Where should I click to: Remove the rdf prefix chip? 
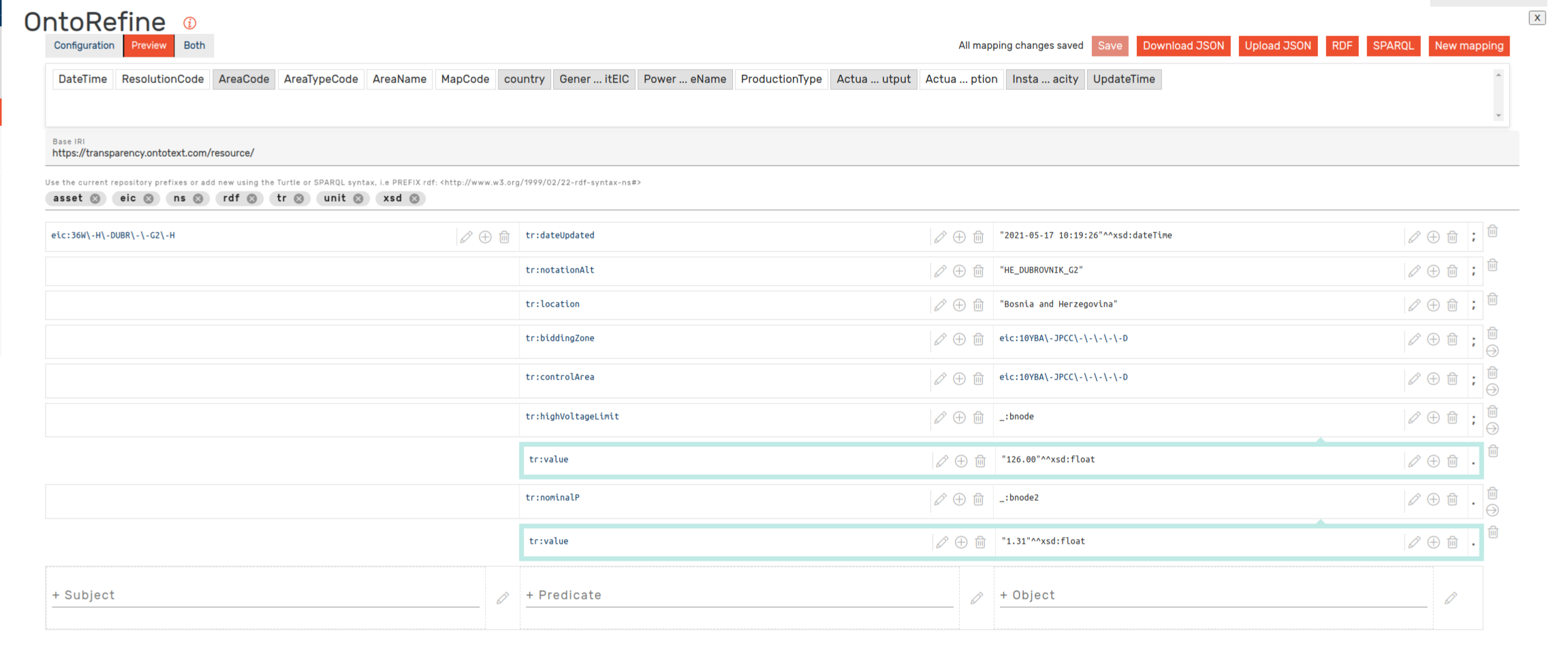coord(252,198)
